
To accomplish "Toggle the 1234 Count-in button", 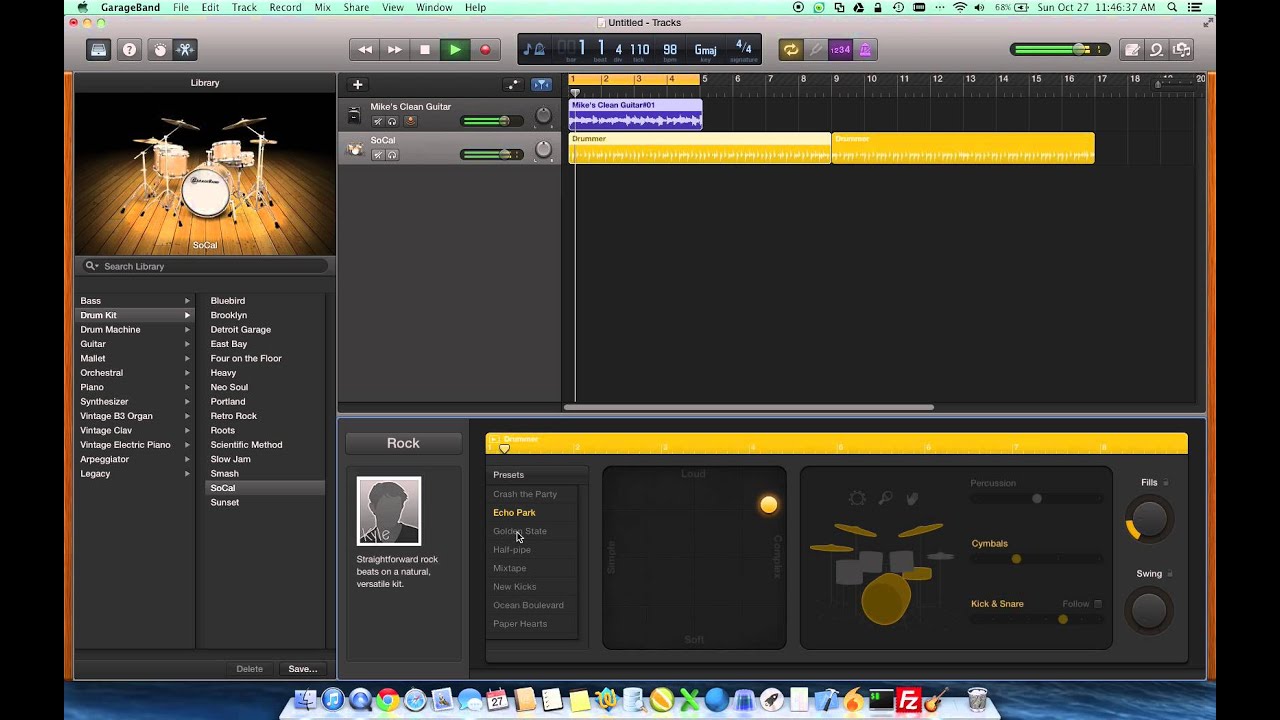I will [x=841, y=50].
